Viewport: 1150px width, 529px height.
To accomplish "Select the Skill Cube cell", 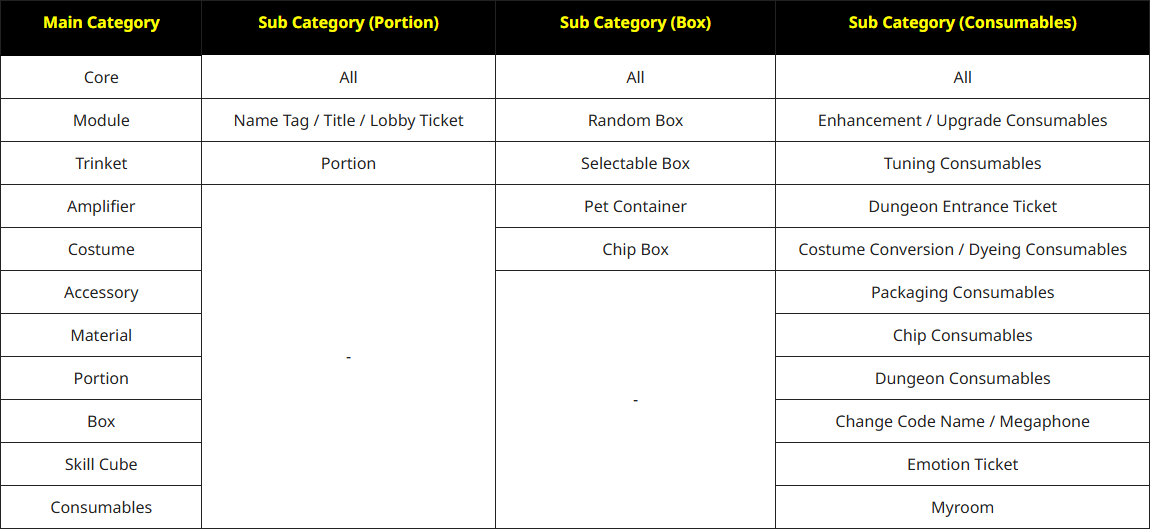I will click(101, 464).
